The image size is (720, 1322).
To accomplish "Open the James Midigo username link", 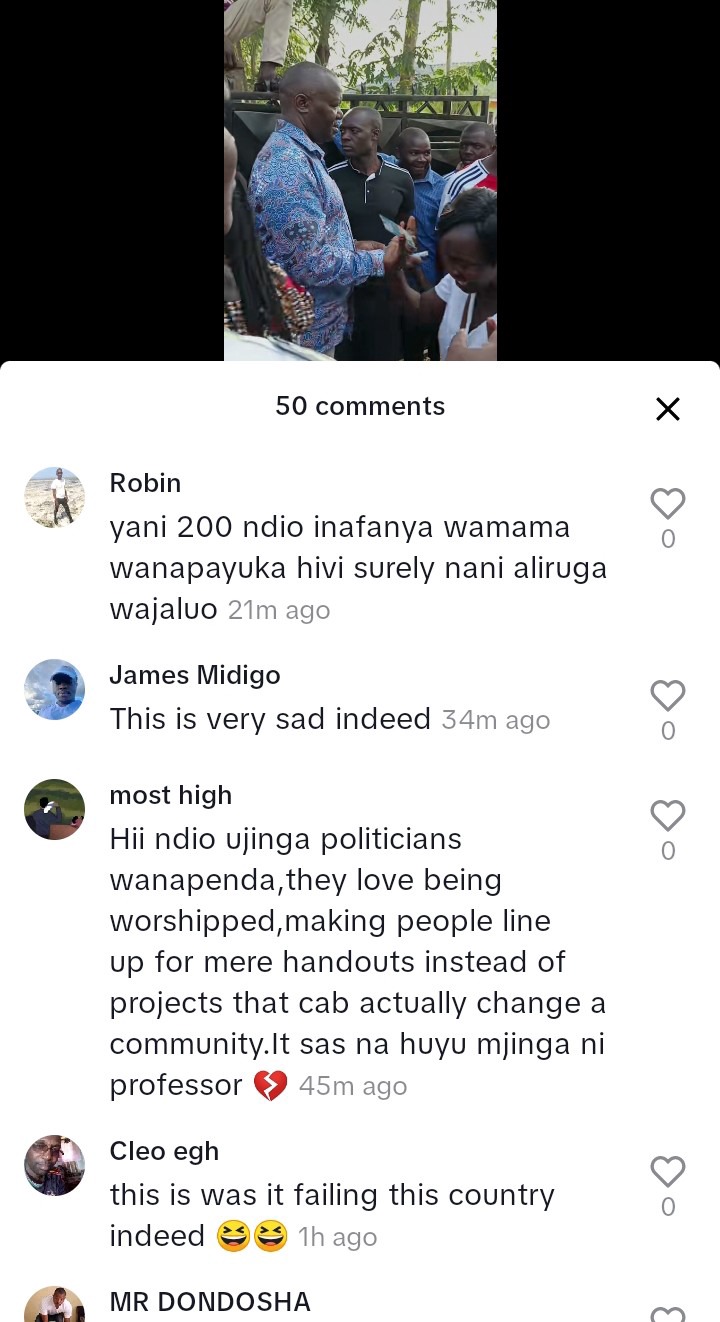I will (x=195, y=675).
